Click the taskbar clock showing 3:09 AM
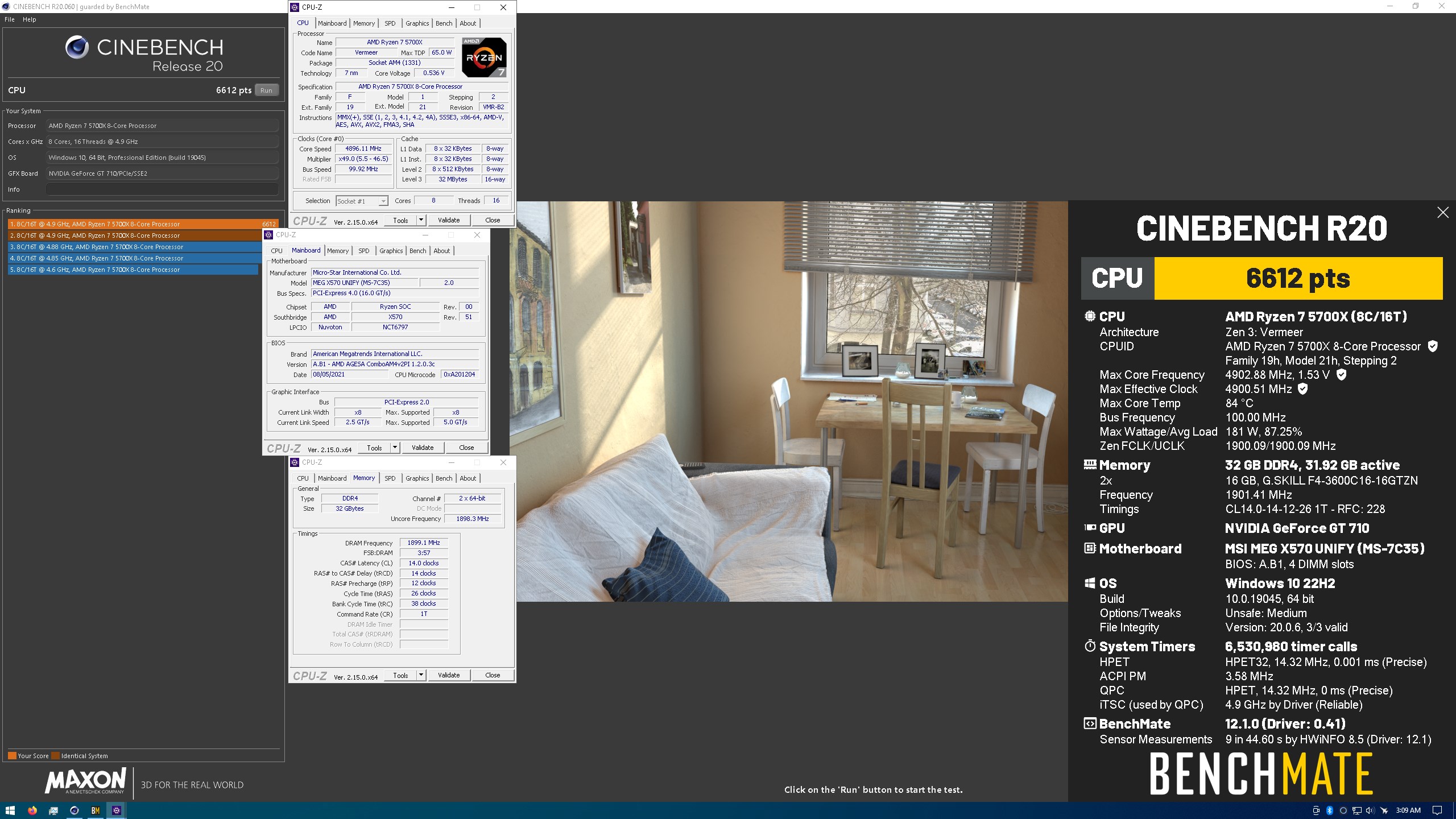 [x=1408, y=810]
